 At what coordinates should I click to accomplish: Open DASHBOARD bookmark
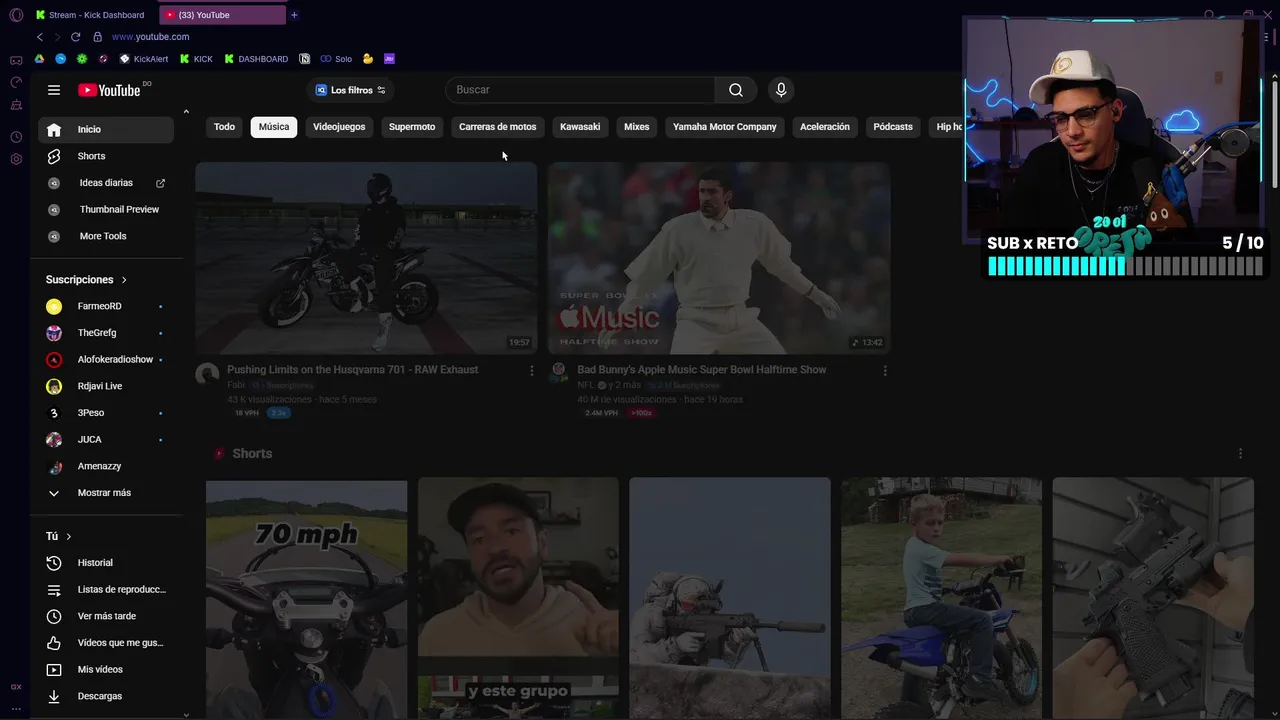[x=256, y=59]
